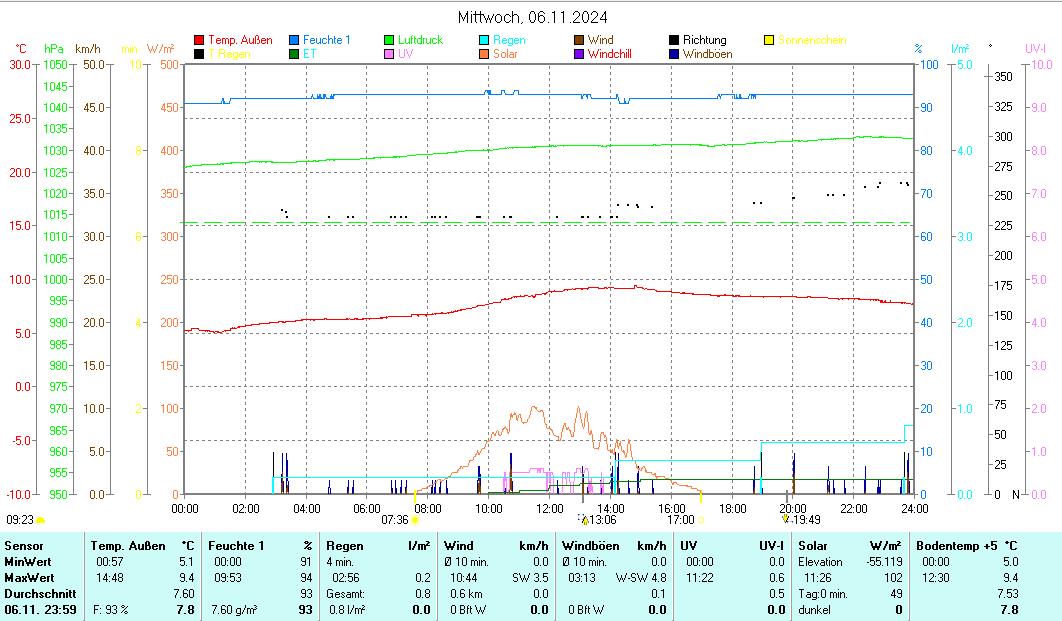Click the cyan Regen legend swatch
The height and width of the screenshot is (621, 1062).
pos(484,41)
